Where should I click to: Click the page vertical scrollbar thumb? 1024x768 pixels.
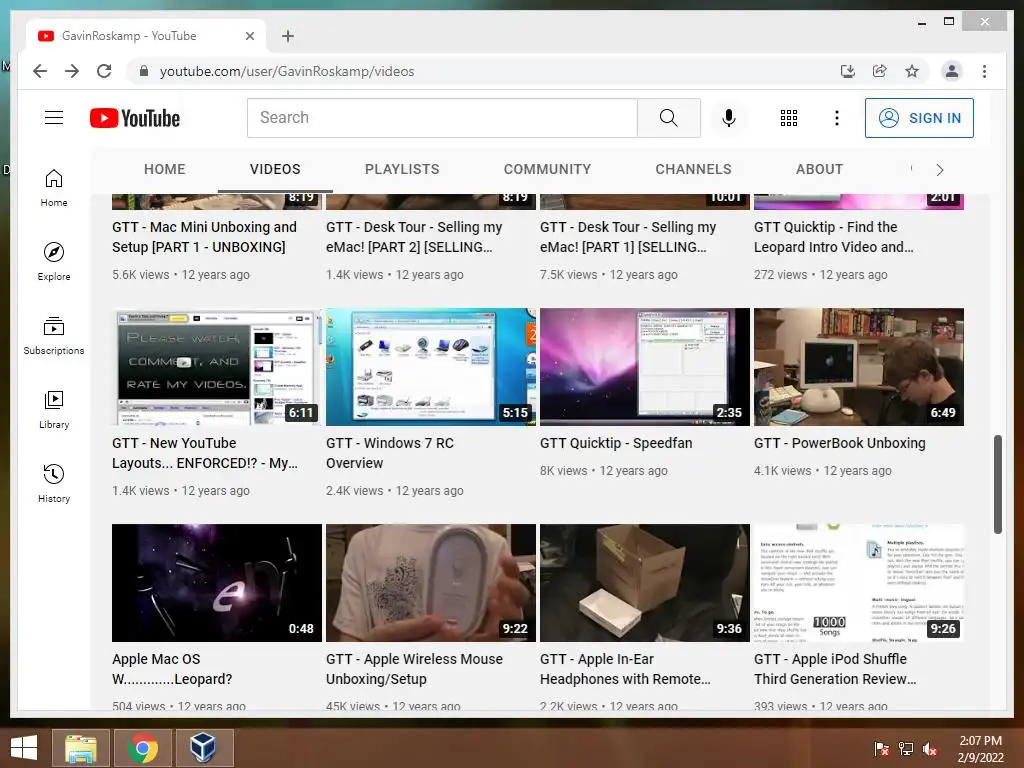point(997,485)
